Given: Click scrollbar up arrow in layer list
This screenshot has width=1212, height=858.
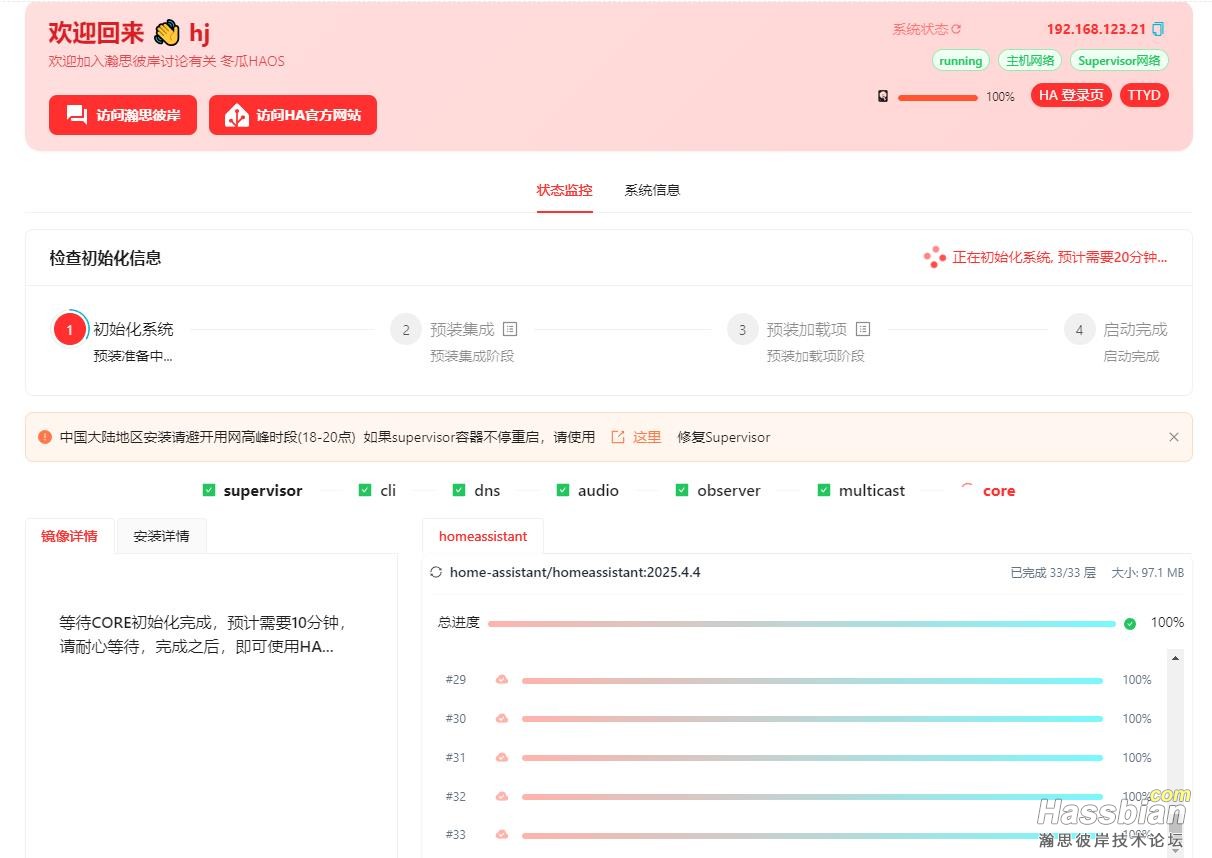Looking at the screenshot, I should coord(1175,658).
